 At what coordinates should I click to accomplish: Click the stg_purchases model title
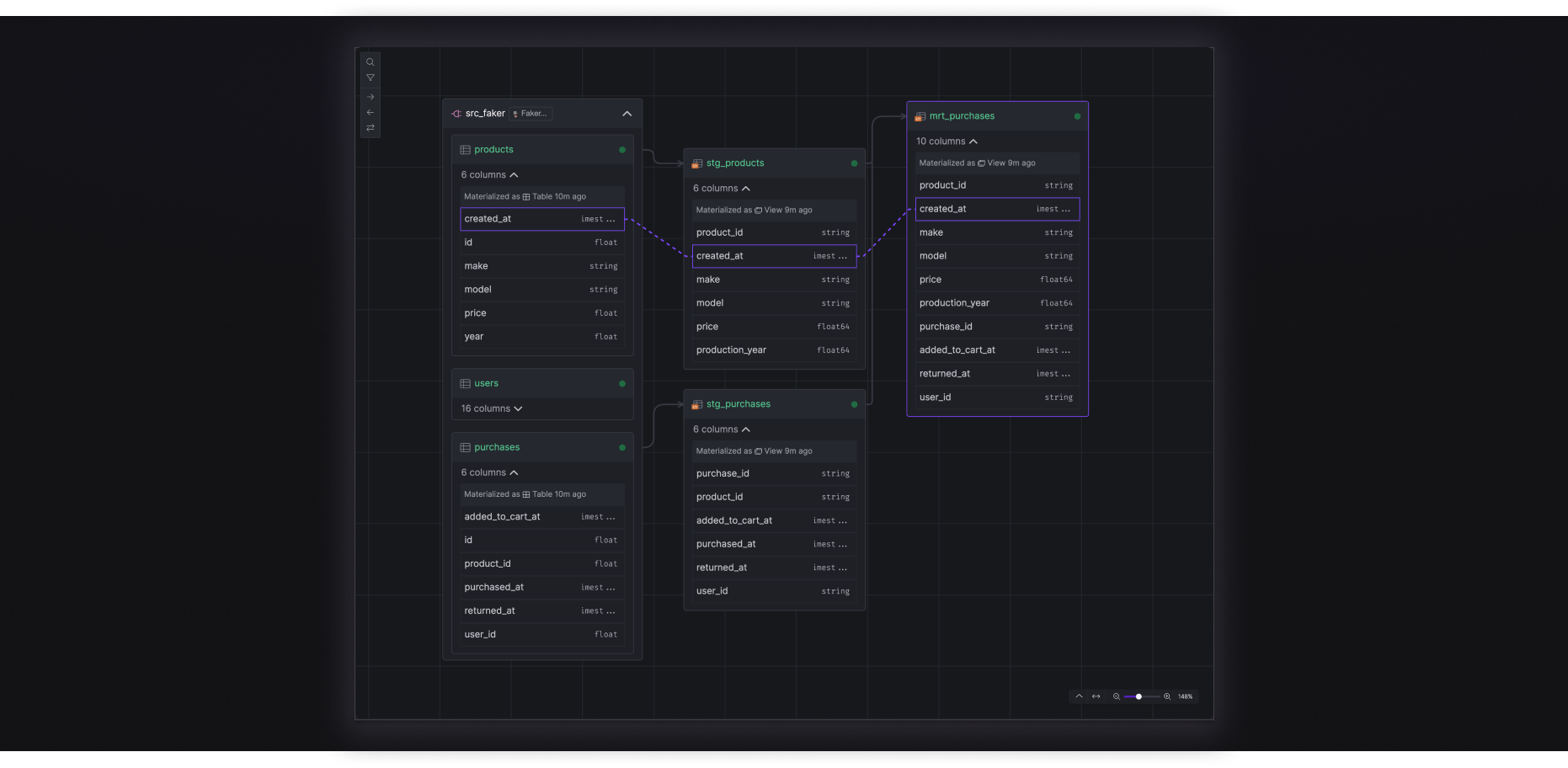738,404
